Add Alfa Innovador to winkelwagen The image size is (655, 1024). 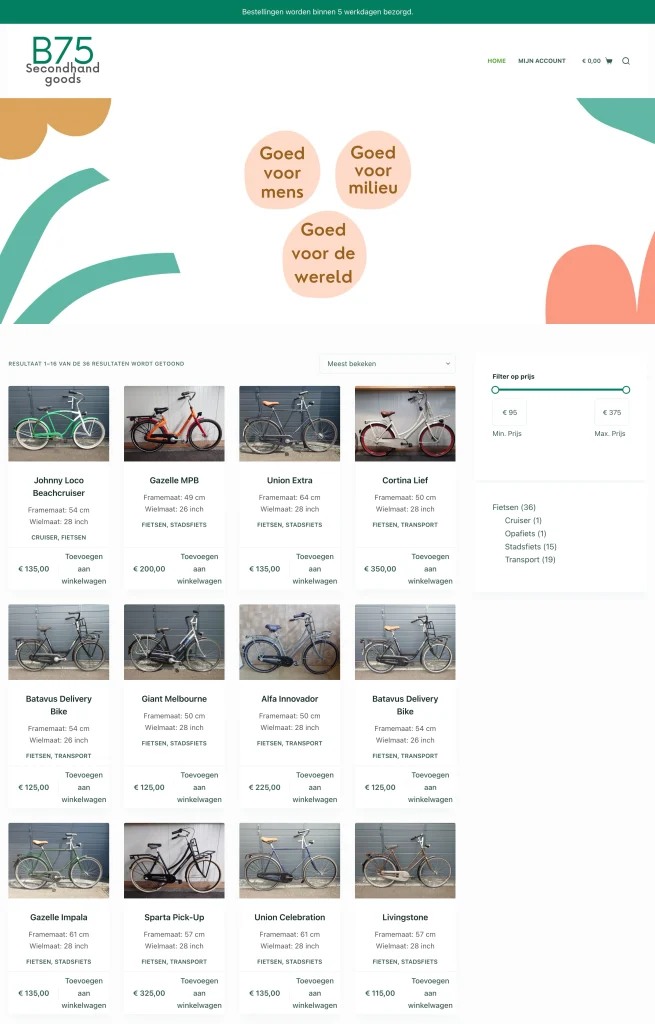(315, 787)
